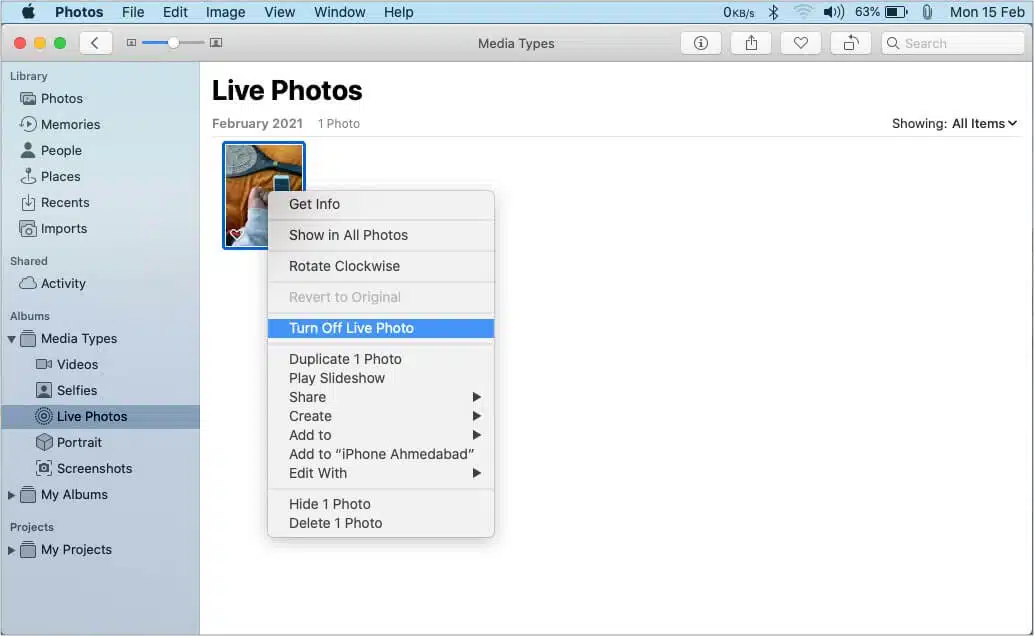Click the Share toolbar icon
The image size is (1034, 636).
[x=750, y=43]
